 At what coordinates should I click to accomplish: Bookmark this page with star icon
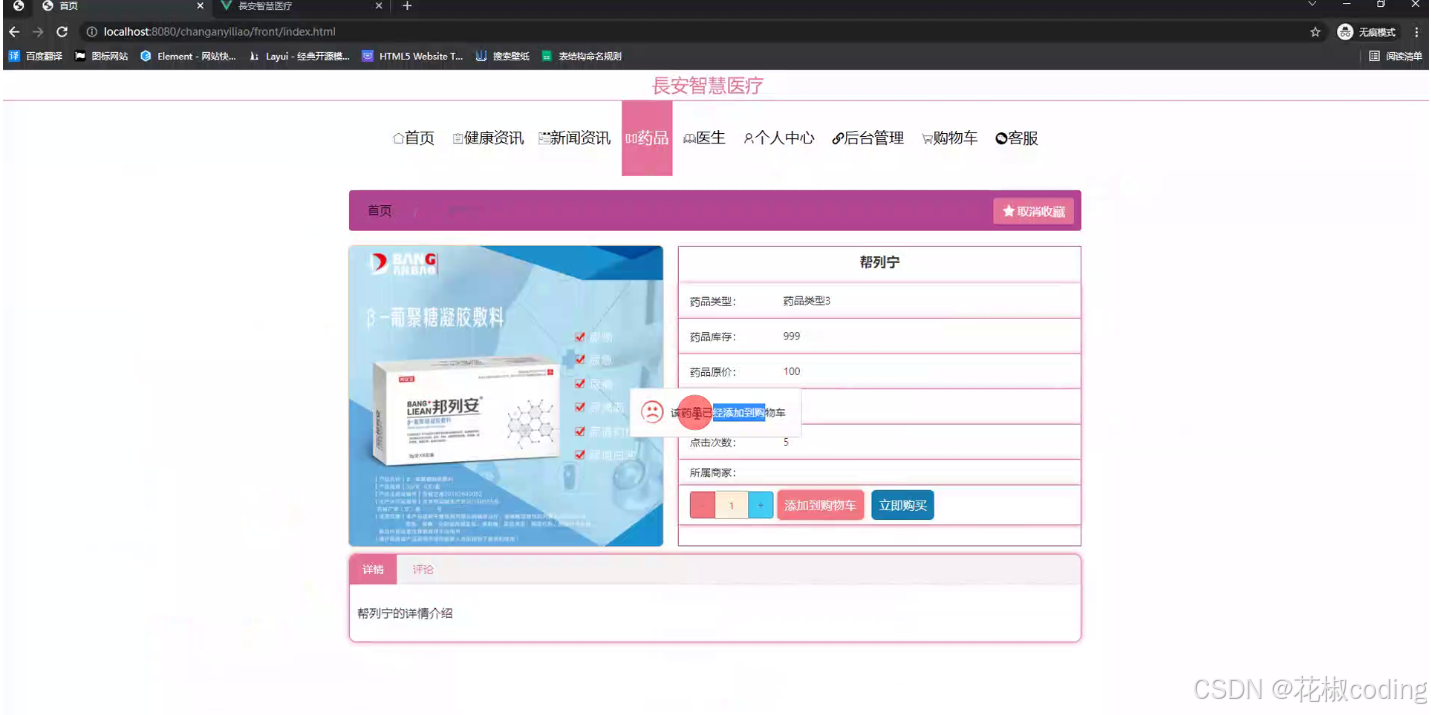coord(1315,32)
